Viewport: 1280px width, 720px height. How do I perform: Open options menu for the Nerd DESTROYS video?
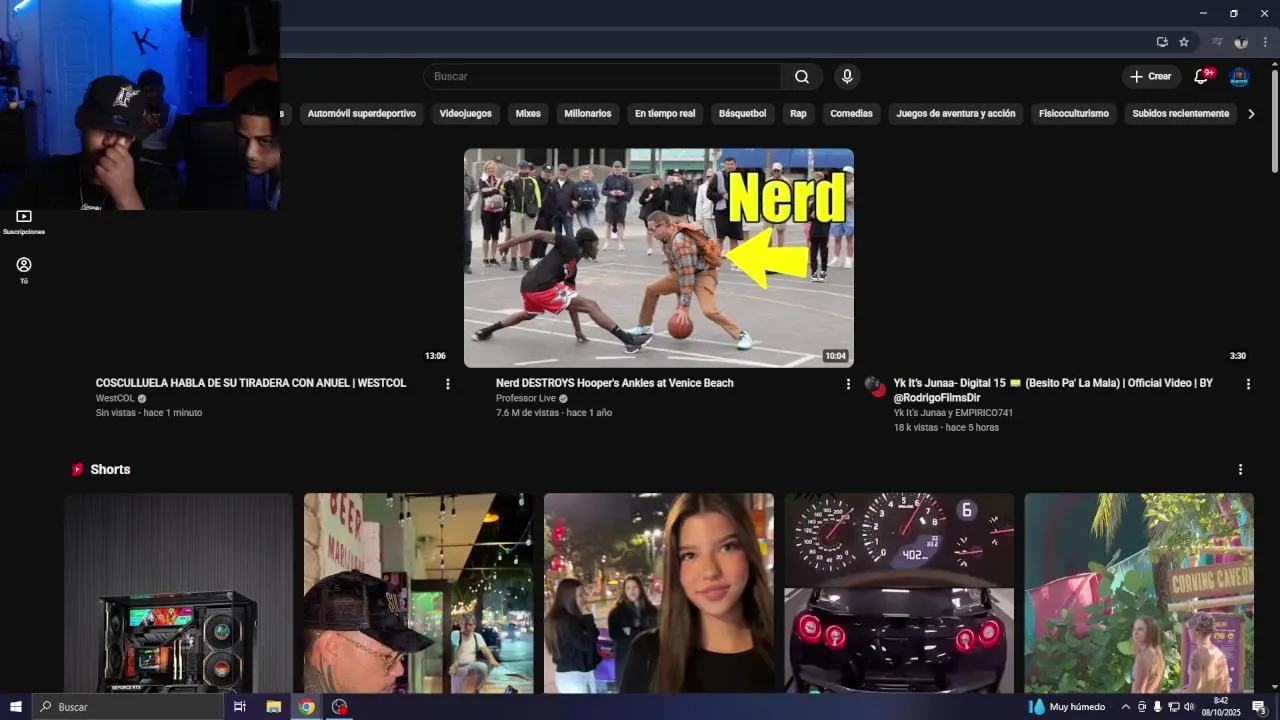click(x=848, y=384)
